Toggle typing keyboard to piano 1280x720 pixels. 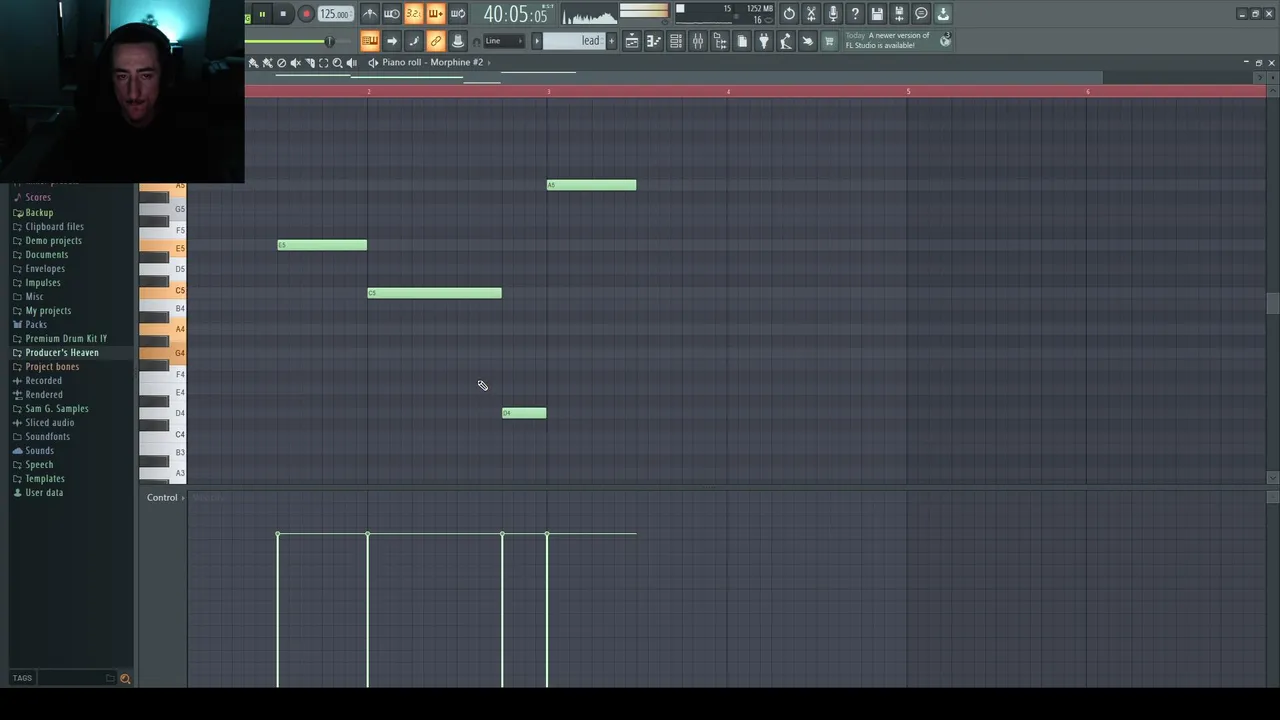point(370,41)
